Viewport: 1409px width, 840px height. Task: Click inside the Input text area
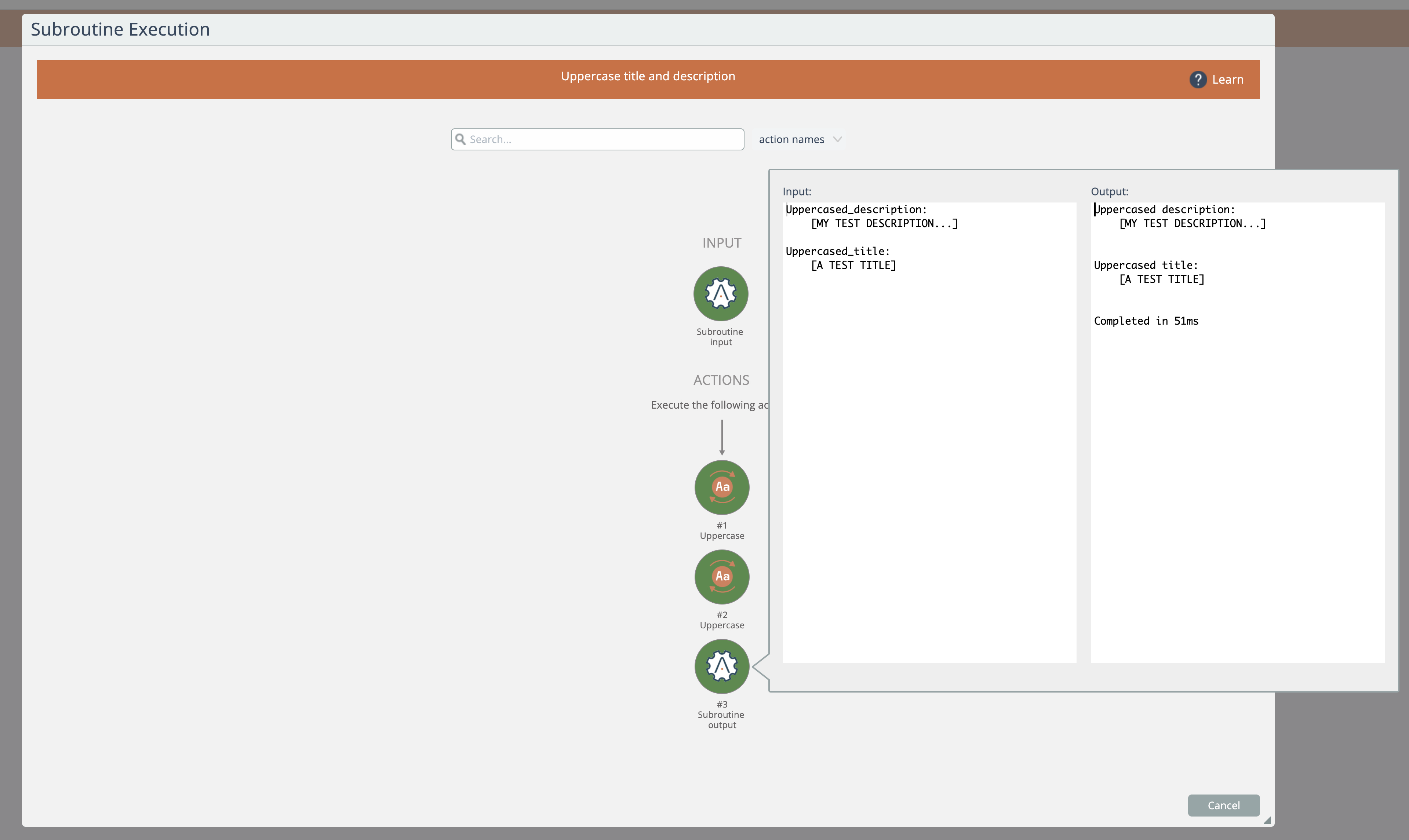pyautogui.click(x=928, y=453)
